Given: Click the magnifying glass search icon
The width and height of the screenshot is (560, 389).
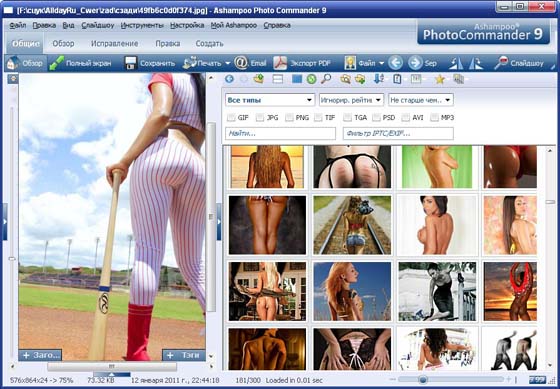Looking at the screenshot, I should [x=326, y=79].
